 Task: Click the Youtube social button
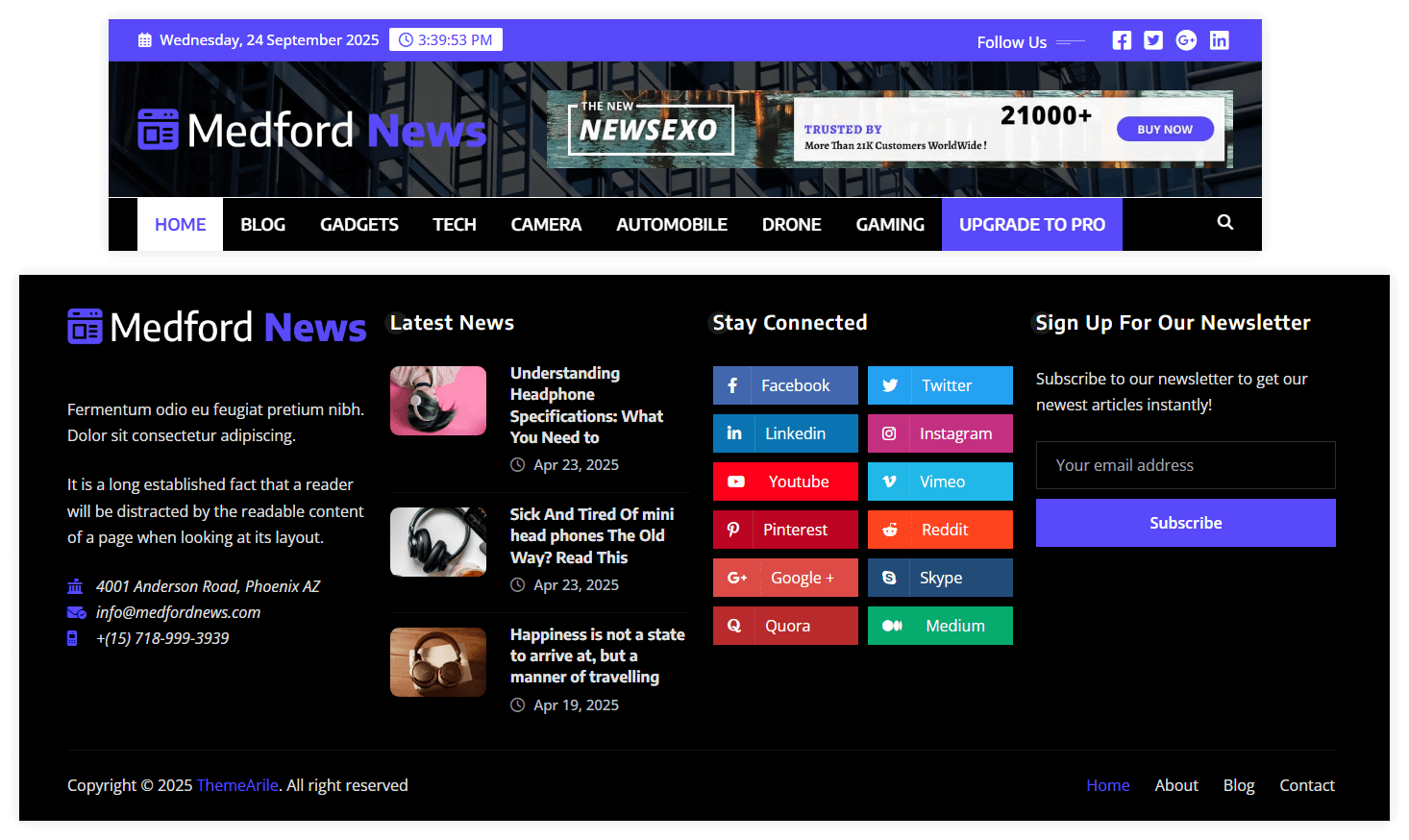pyautogui.click(x=785, y=482)
